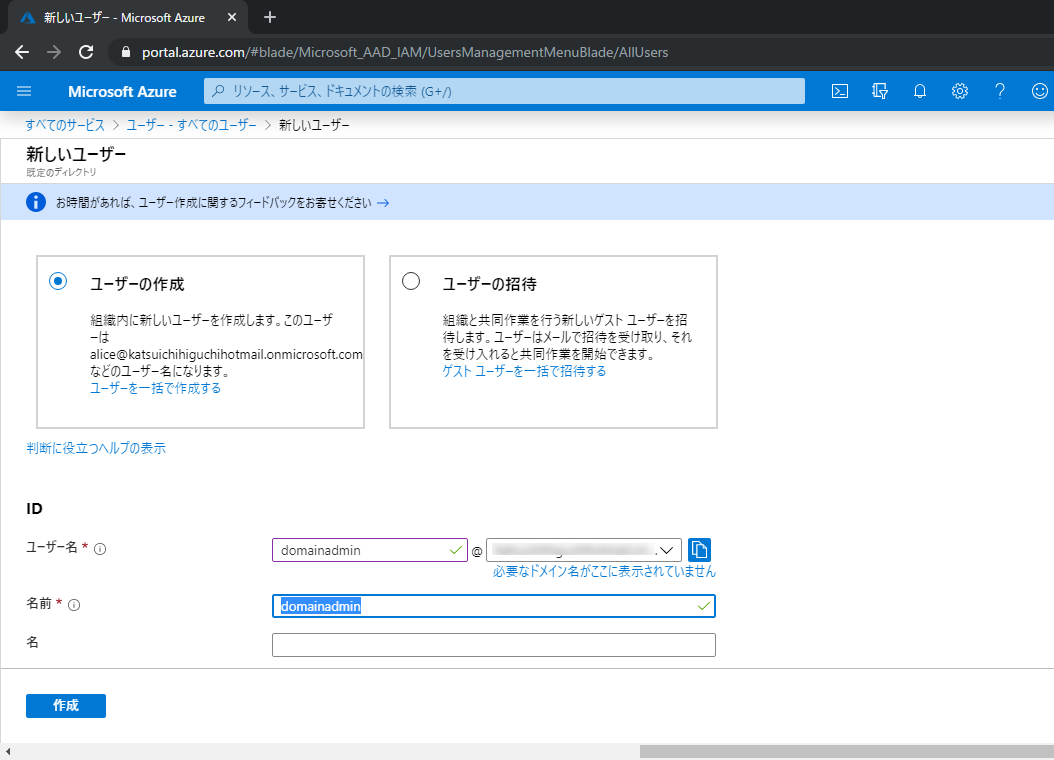The image size is (1054, 760).
Task: Reload the page with the refresh icon
Action: tap(86, 52)
